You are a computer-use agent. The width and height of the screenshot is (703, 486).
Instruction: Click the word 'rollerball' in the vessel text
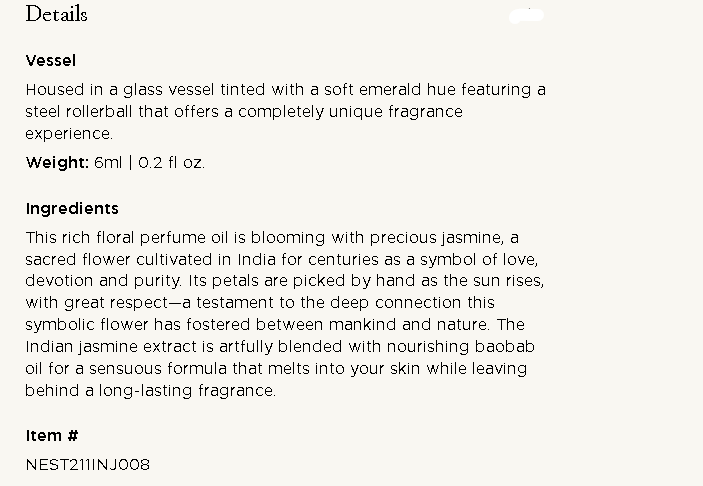104,112
